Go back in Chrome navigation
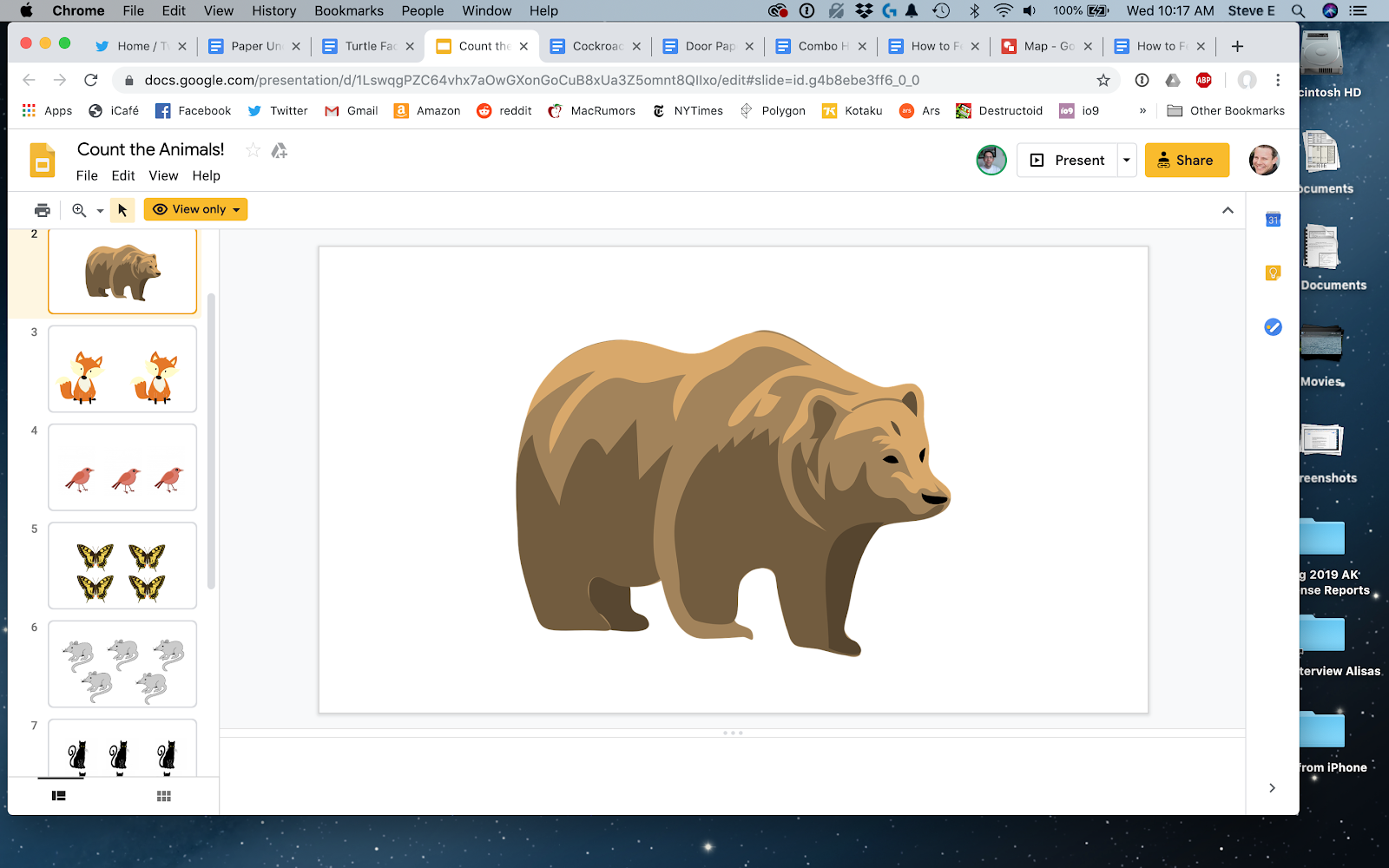The height and width of the screenshot is (868, 1389). [x=29, y=80]
